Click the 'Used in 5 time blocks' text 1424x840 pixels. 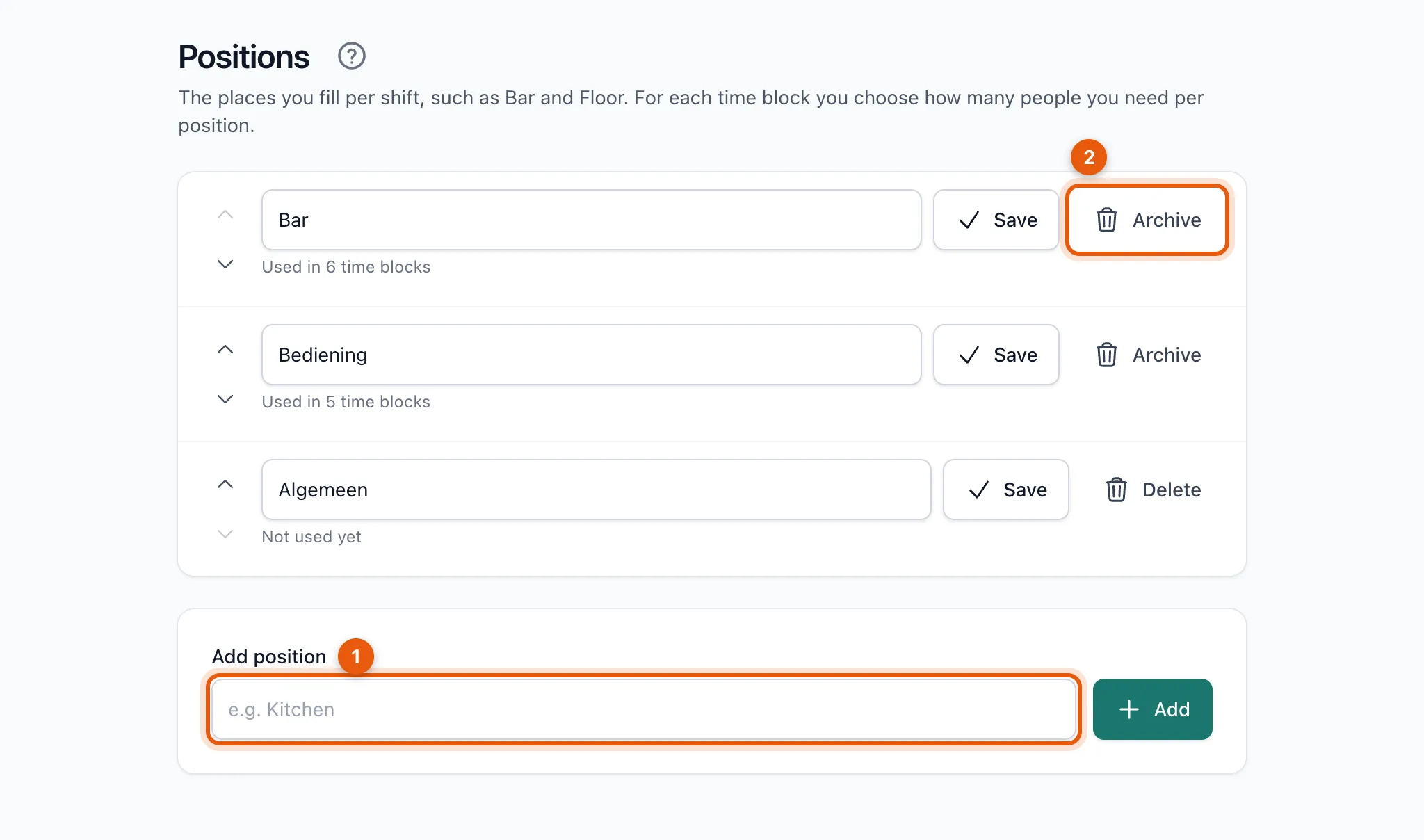346,402
